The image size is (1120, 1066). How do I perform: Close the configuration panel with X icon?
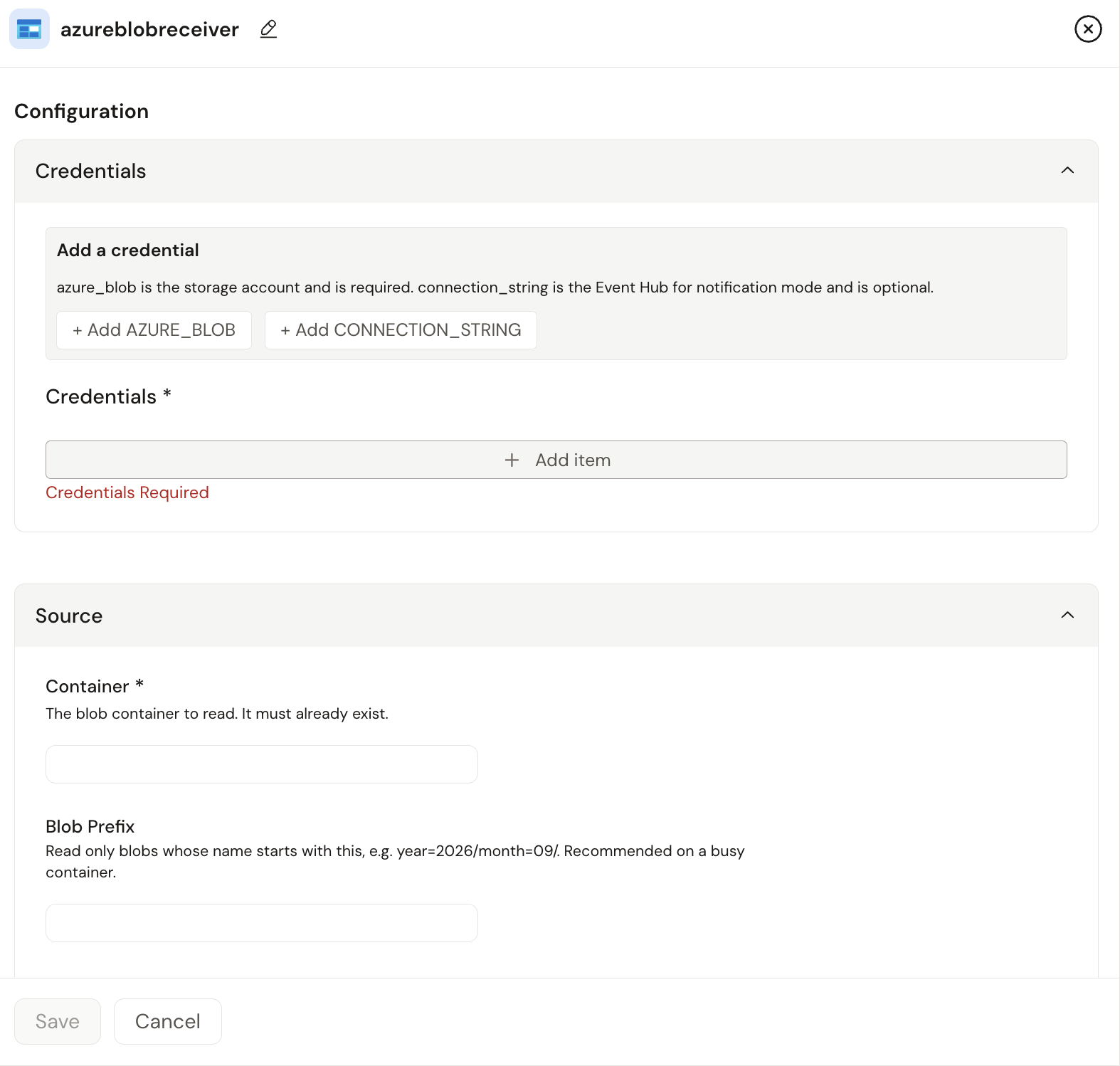point(1088,29)
